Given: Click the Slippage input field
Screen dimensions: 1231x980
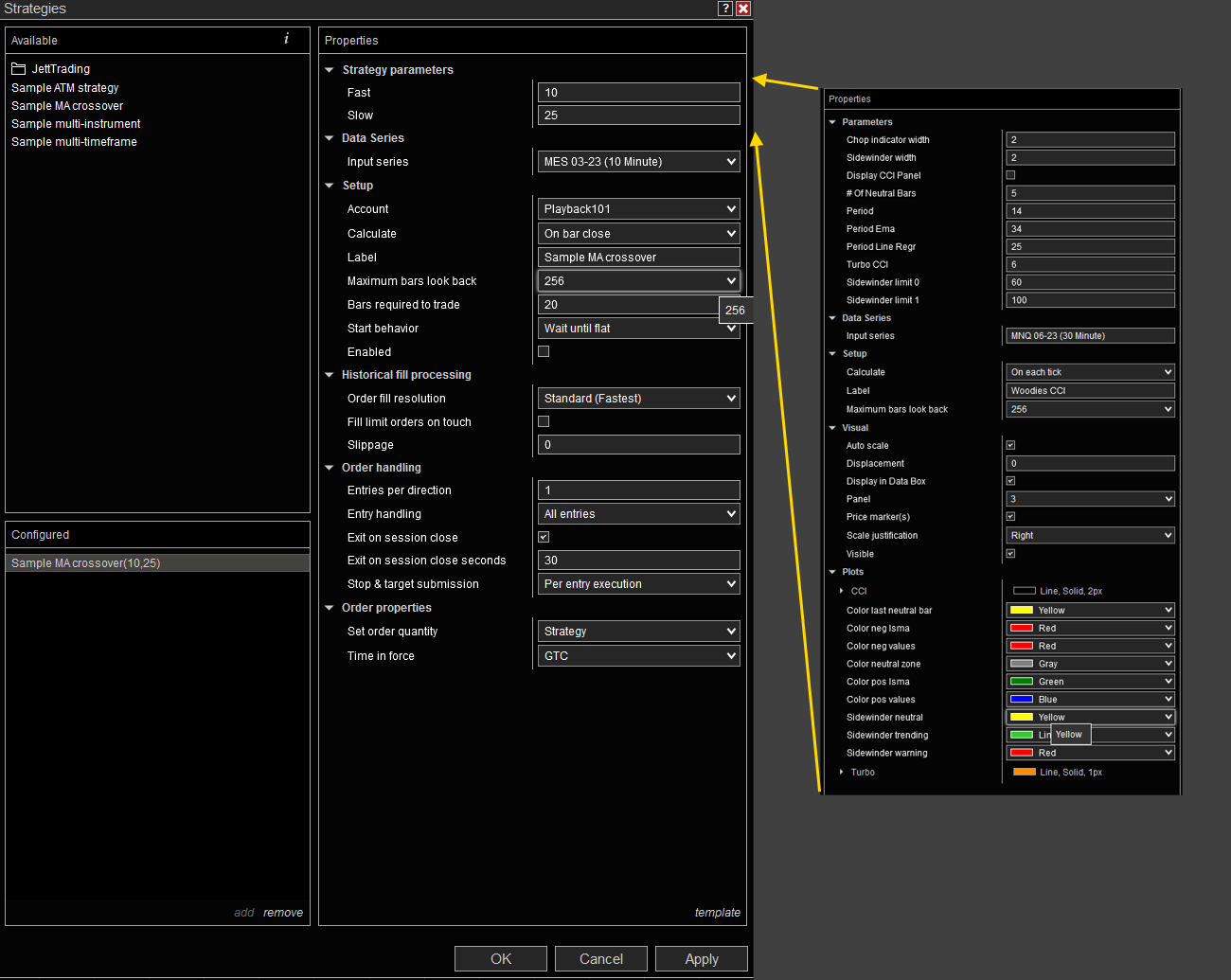Looking at the screenshot, I should (639, 445).
